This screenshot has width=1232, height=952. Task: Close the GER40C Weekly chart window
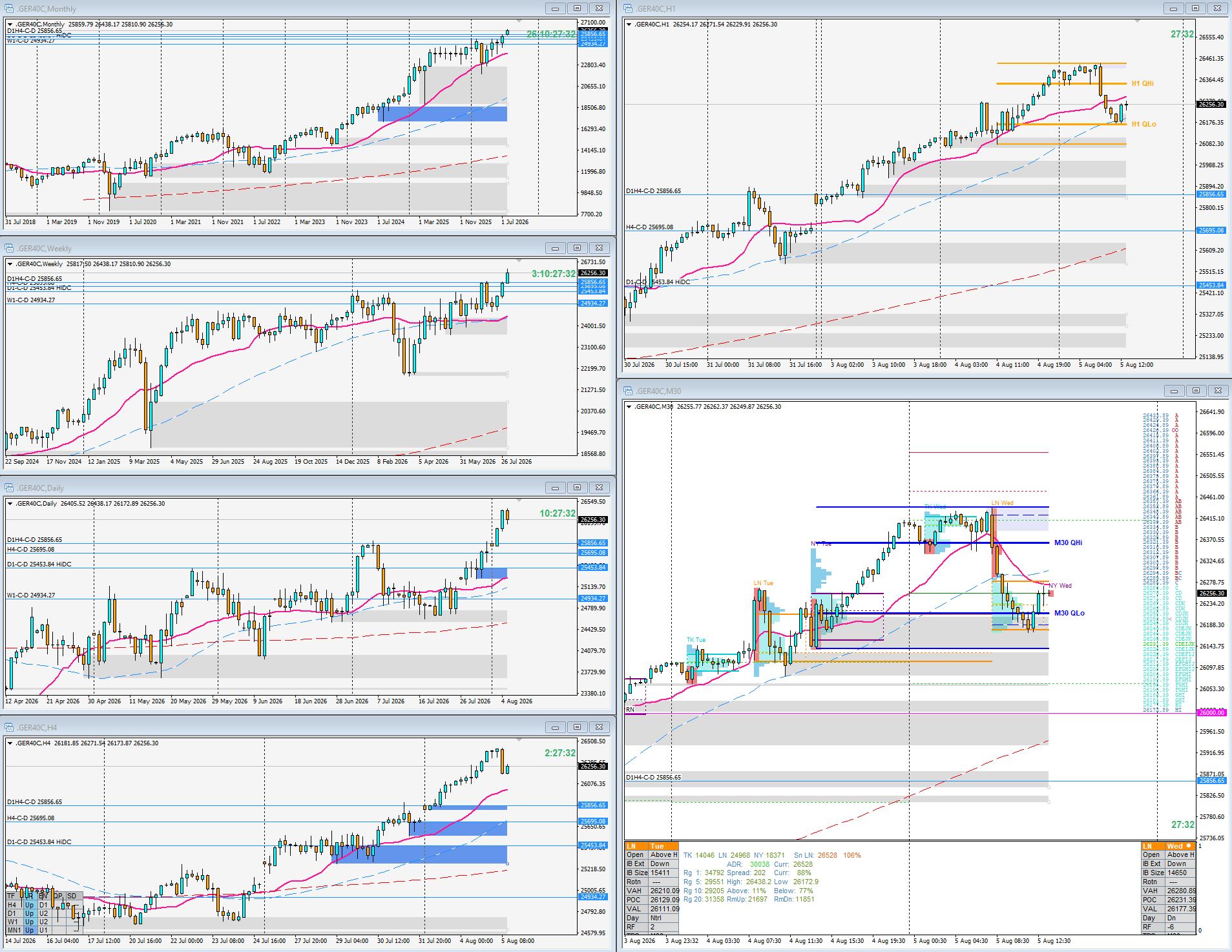599,248
